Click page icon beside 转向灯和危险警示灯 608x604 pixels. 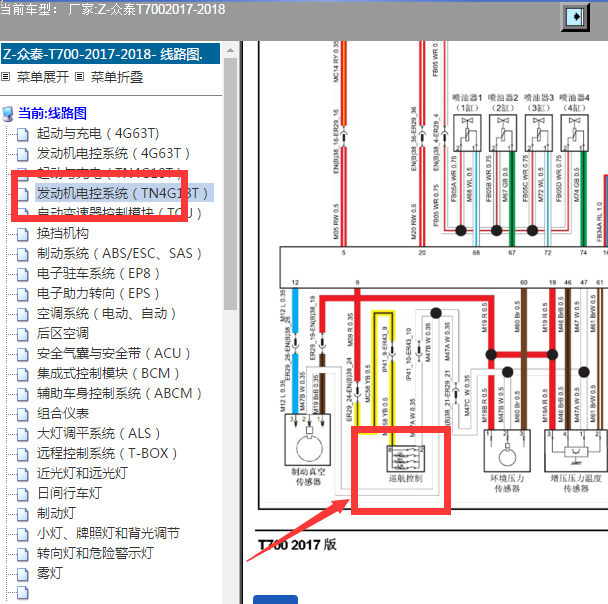[x=23, y=554]
